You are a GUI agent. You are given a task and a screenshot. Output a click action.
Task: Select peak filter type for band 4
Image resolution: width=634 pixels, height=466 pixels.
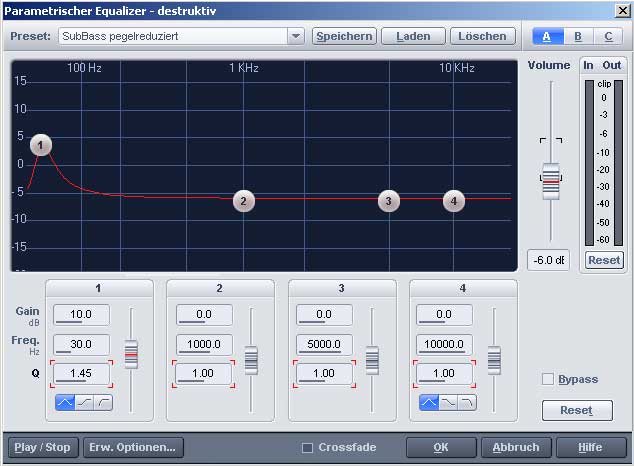click(x=429, y=402)
